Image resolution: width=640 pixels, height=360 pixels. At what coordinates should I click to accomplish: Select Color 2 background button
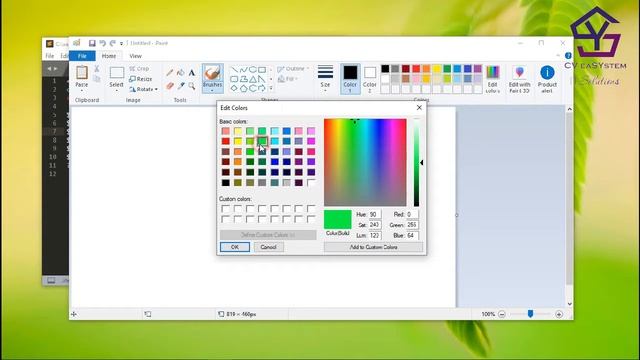(x=370, y=79)
